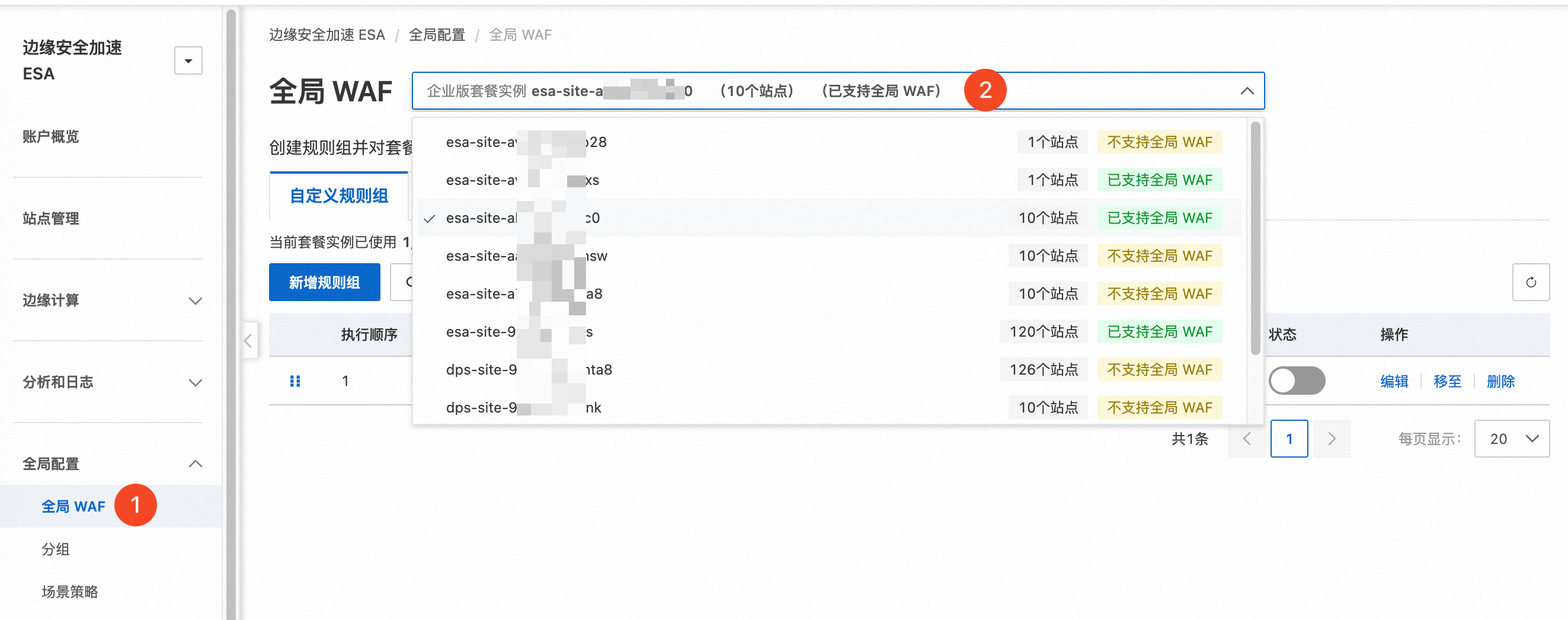This screenshot has height=620, width=1568.
Task: Select page 1 in the pagination
Action: tap(1289, 439)
